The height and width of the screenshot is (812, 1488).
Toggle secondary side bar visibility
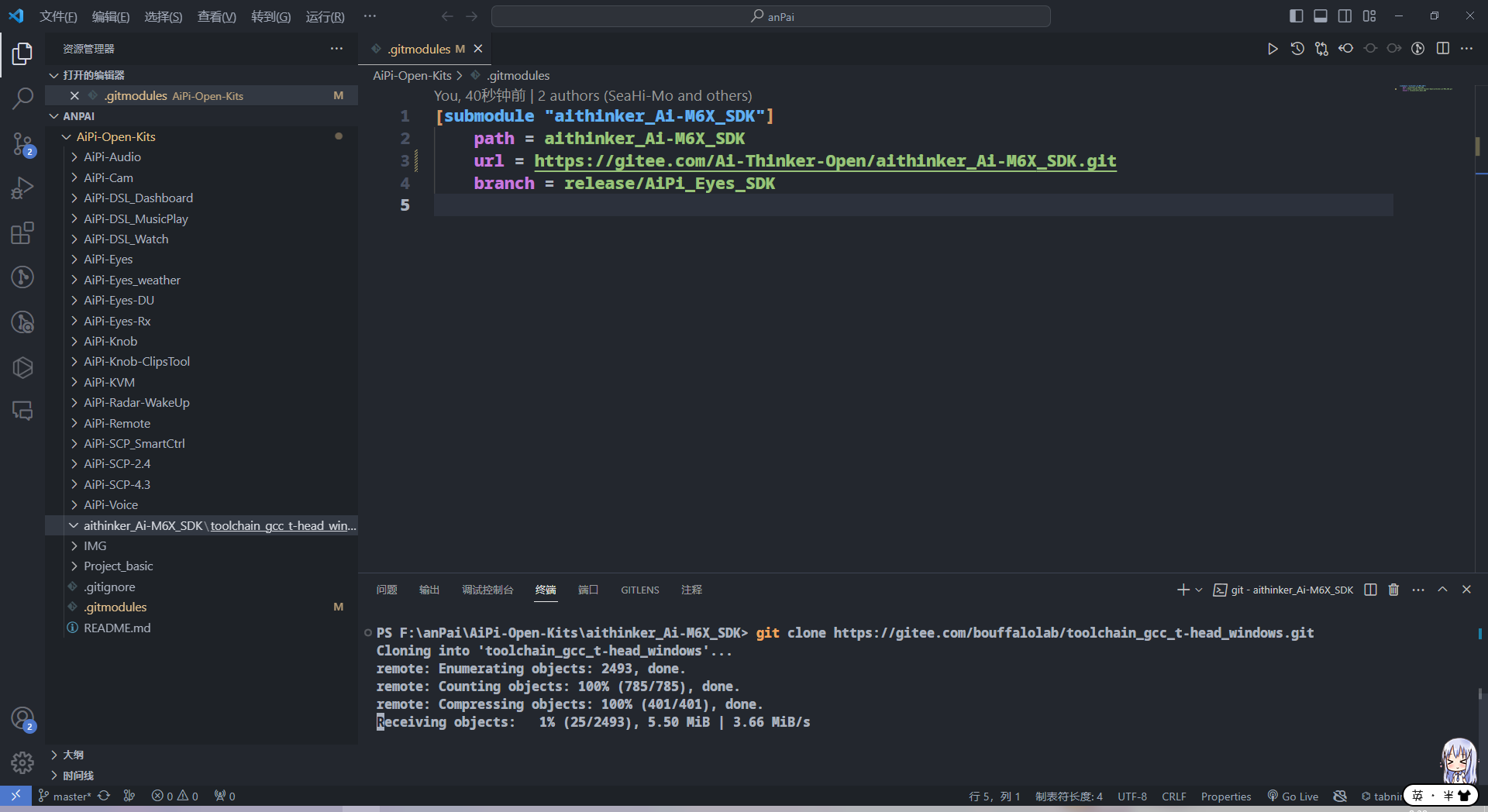tap(1345, 16)
